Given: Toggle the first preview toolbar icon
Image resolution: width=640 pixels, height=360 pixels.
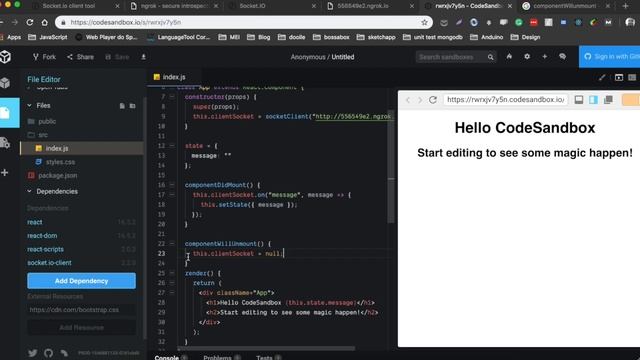Looking at the screenshot, I should 579,100.
